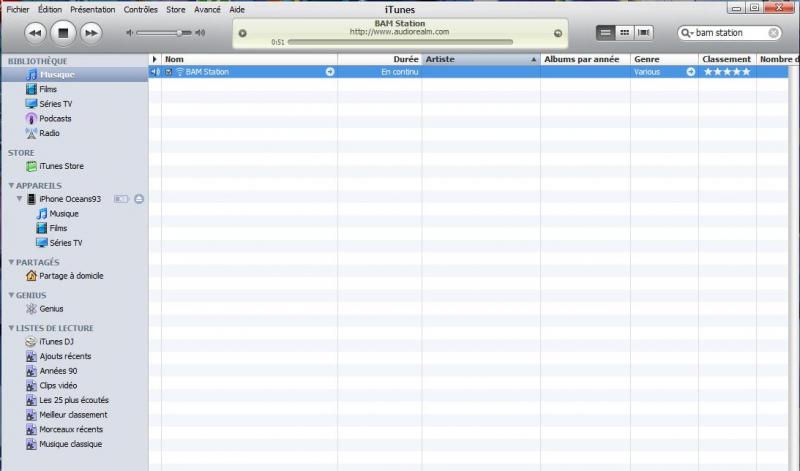Click the left round icon in display
The height and width of the screenshot is (471, 800).
click(242, 33)
